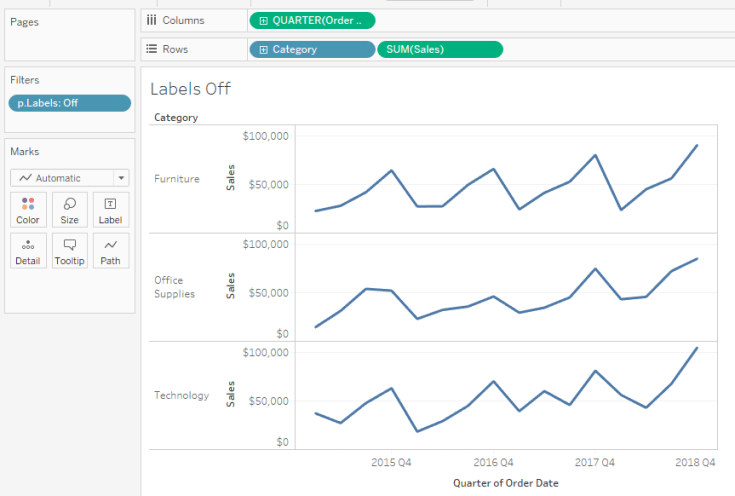Open the Detail marks card
Image resolution: width=735 pixels, height=496 pixels.
pyautogui.click(x=28, y=251)
